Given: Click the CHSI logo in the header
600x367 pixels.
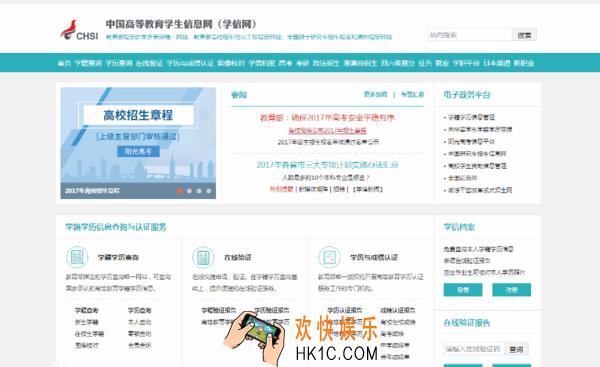Looking at the screenshot, I should coord(79,30).
